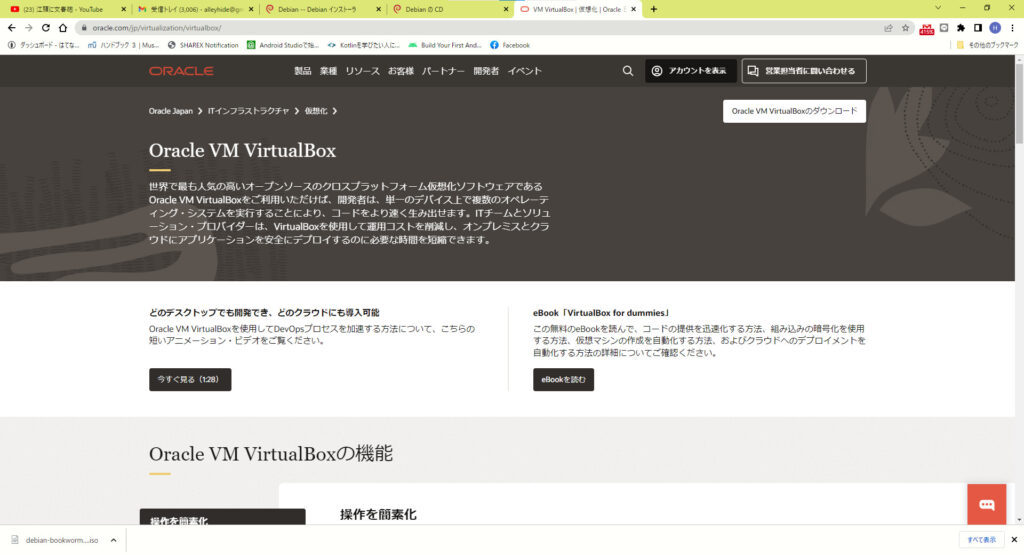Click the share page icon in address bar

(888, 27)
